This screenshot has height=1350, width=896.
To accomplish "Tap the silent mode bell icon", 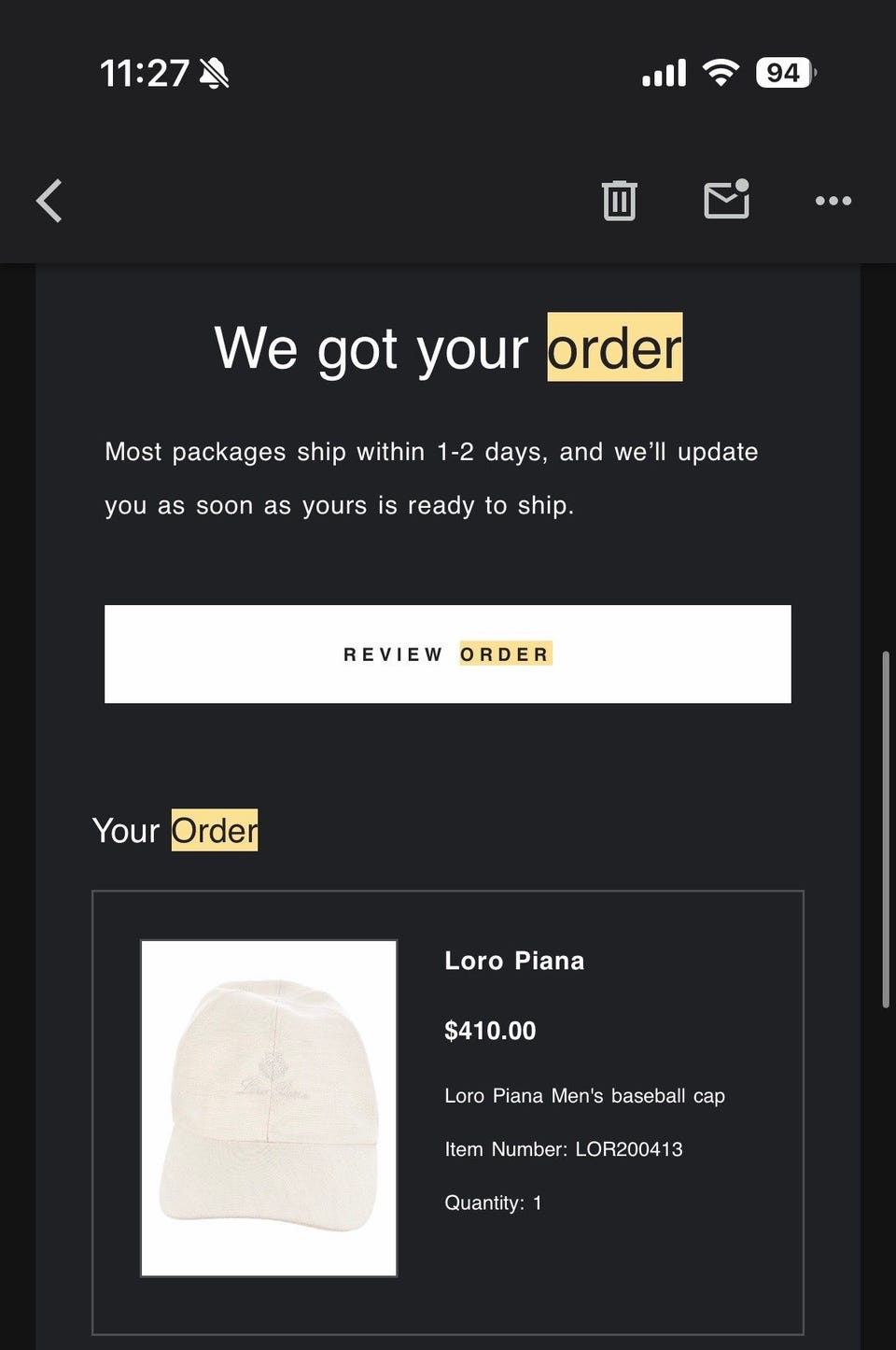I will click(215, 73).
